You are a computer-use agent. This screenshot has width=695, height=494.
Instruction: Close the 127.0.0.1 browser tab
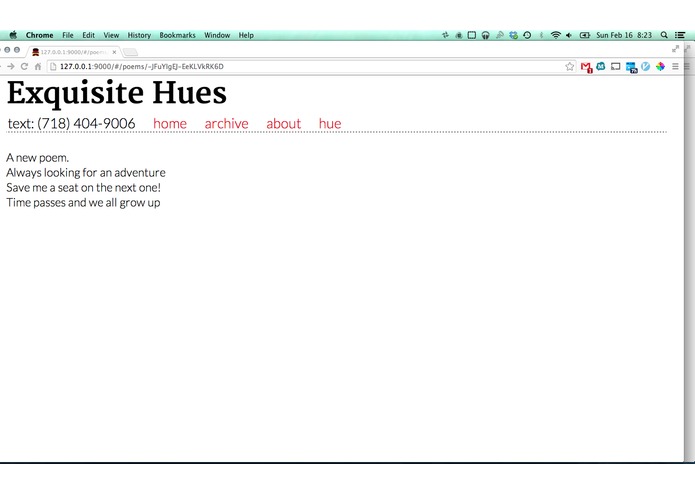114,52
